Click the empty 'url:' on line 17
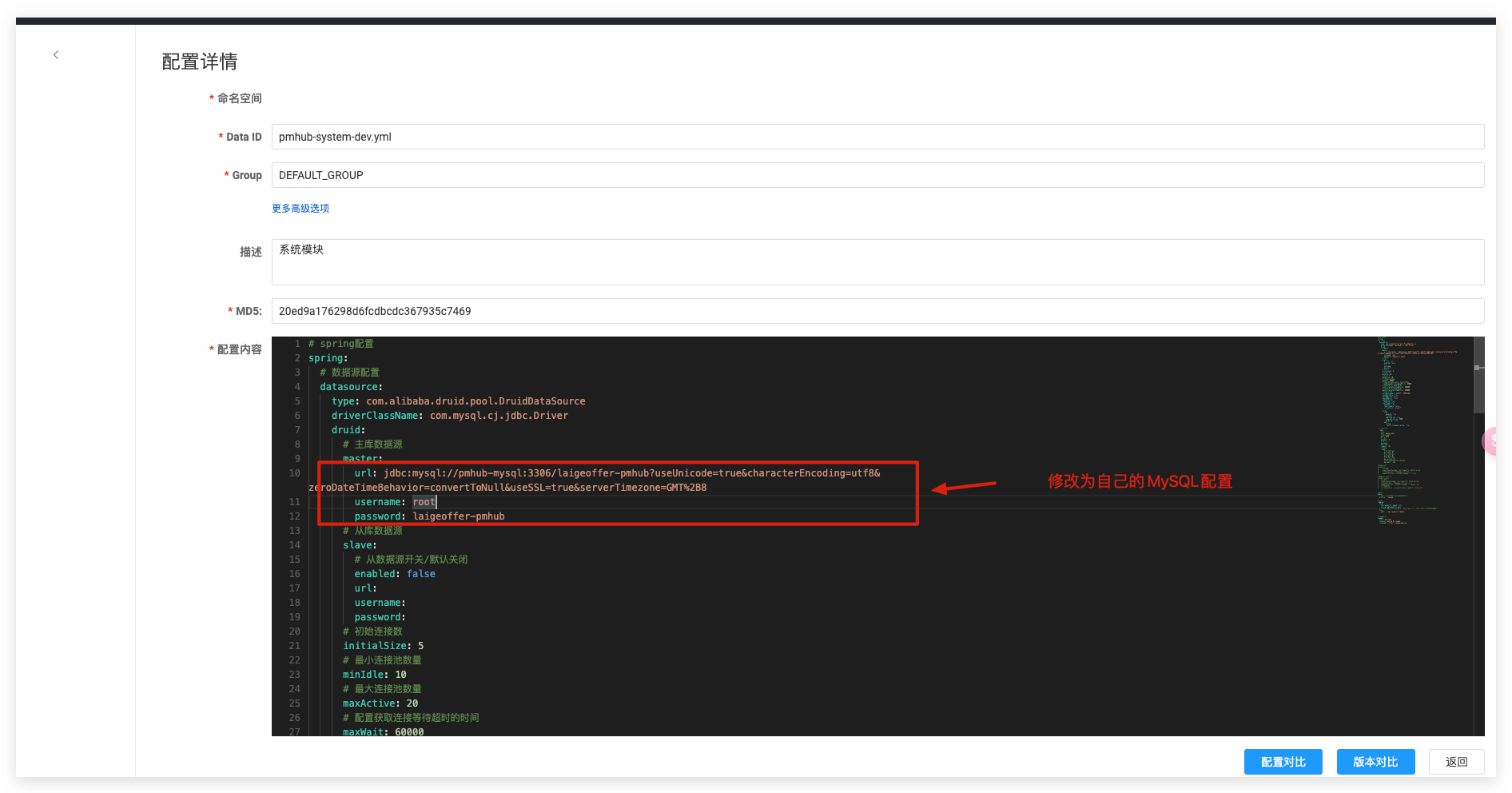The height and width of the screenshot is (793, 1512). tap(366, 588)
